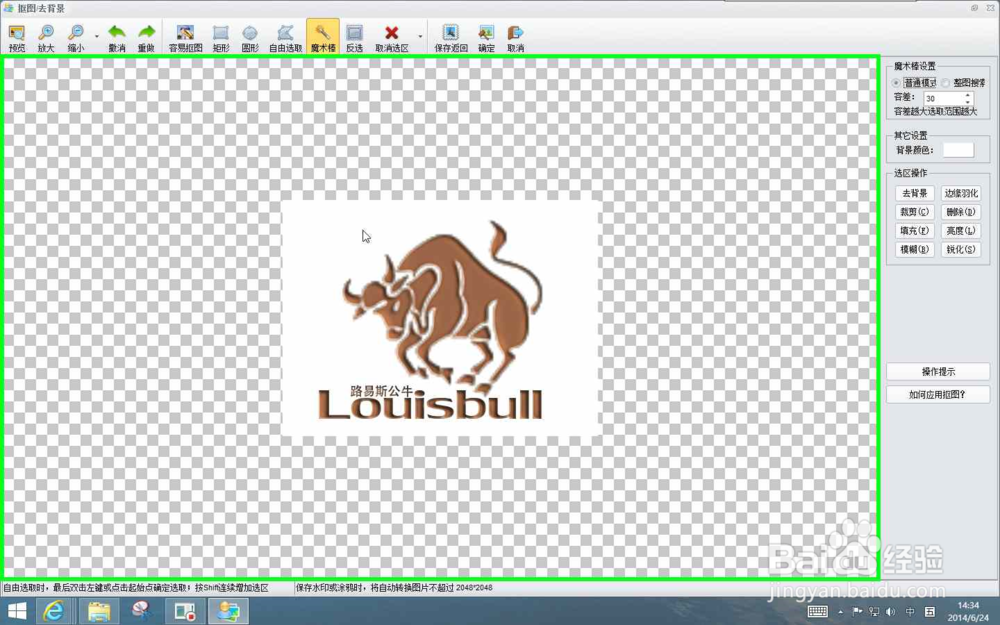Viewport: 1000px width, 625px height.
Task: Click the 容差 tolerance value field
Action: (943, 98)
